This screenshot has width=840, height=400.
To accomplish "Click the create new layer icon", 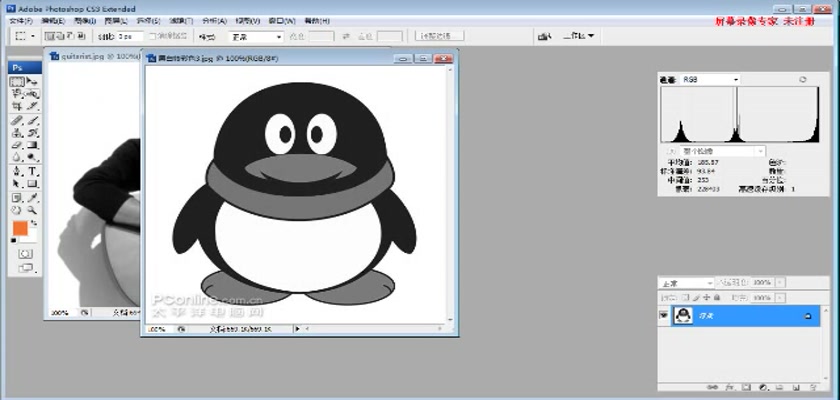I will [796, 387].
